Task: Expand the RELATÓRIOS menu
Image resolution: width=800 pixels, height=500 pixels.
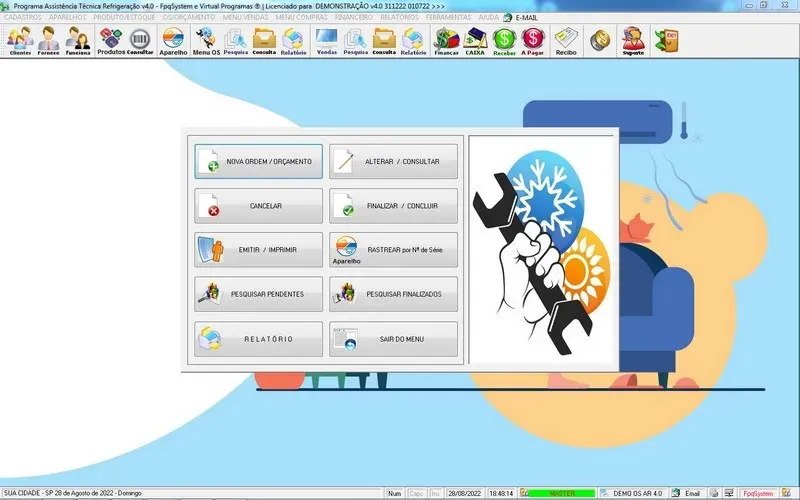Action: [x=400, y=18]
